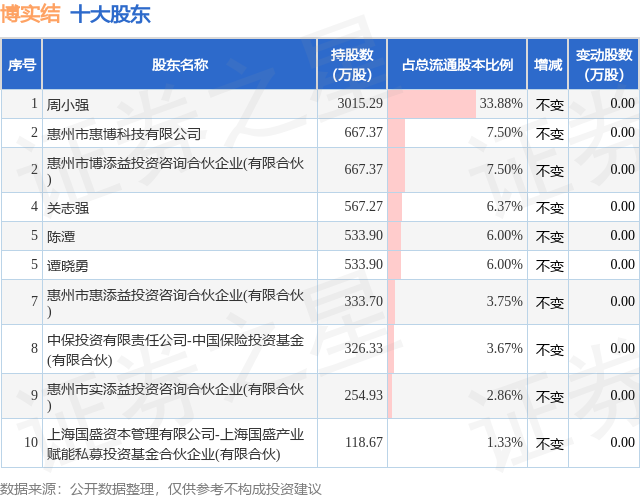Screen dimensions: 640x498
Task: Click shareholding value 326.33
Action: click(364, 348)
